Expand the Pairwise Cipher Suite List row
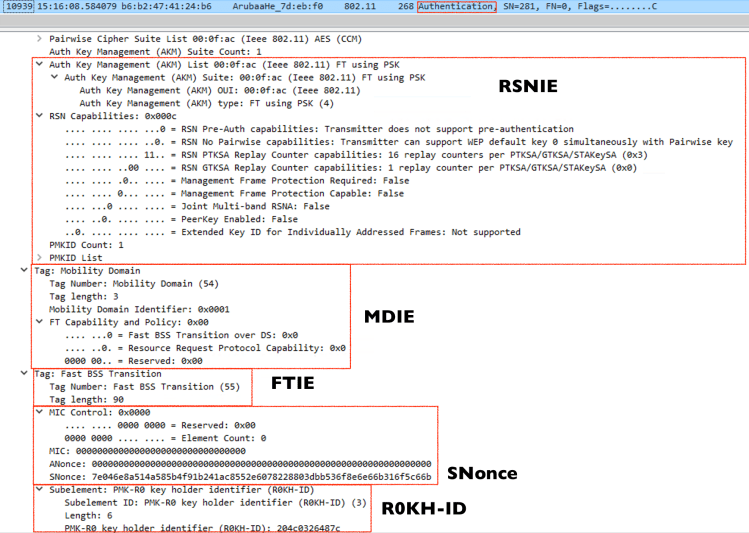The width and height of the screenshot is (749, 533). click(x=38, y=36)
